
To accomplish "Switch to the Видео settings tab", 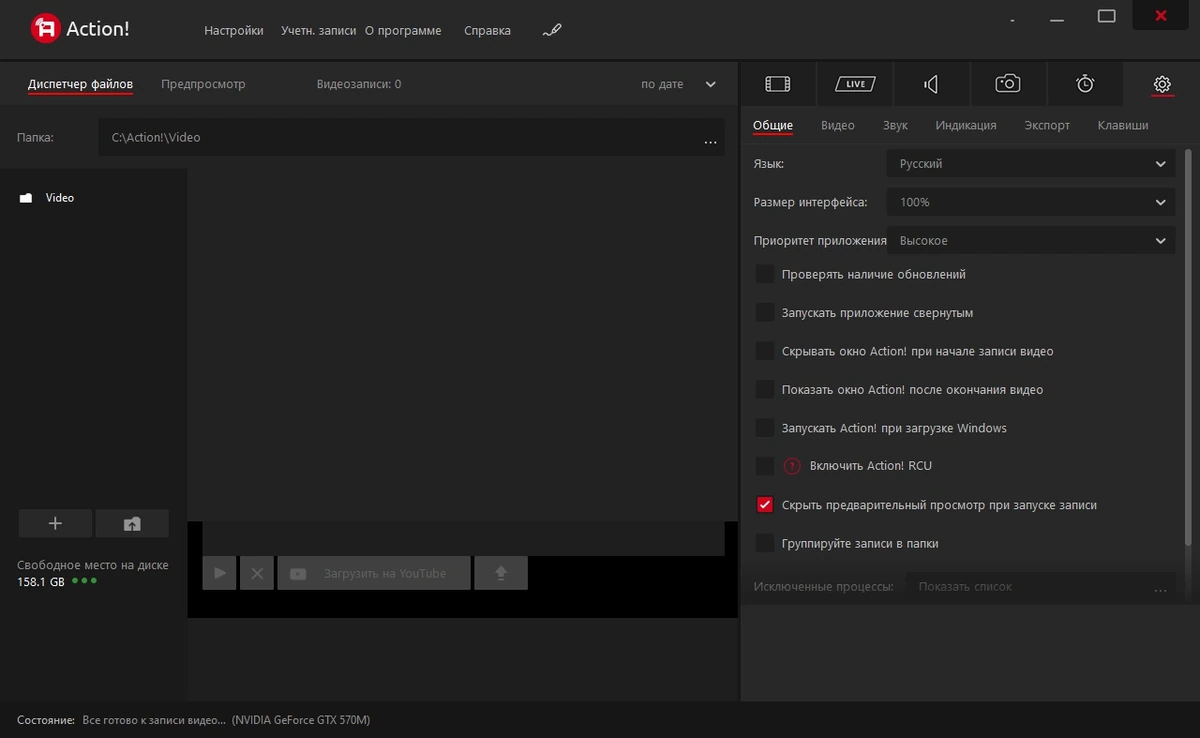I will [x=838, y=125].
